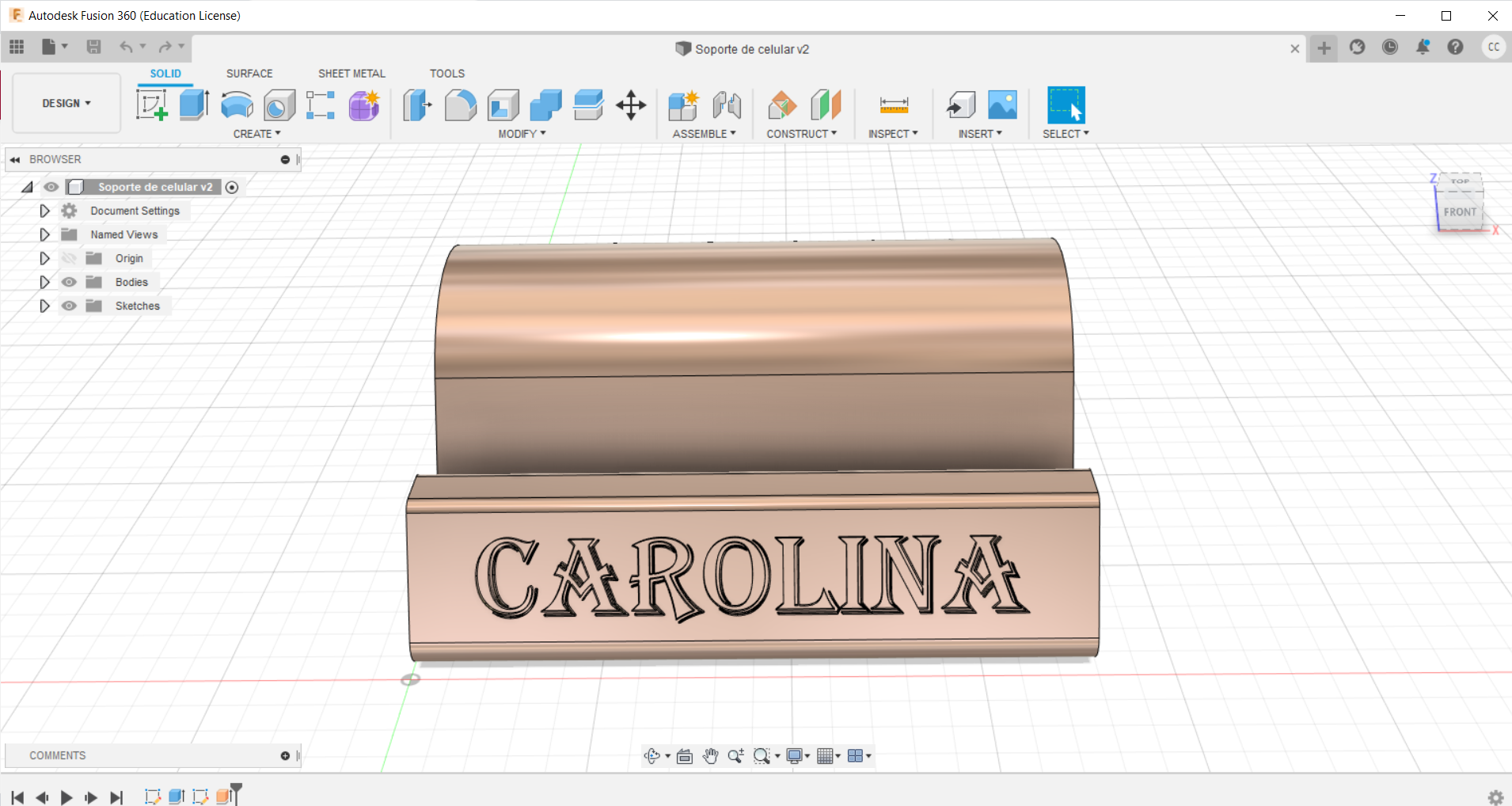
Task: Toggle visibility of the Origin folder
Action: point(69,258)
